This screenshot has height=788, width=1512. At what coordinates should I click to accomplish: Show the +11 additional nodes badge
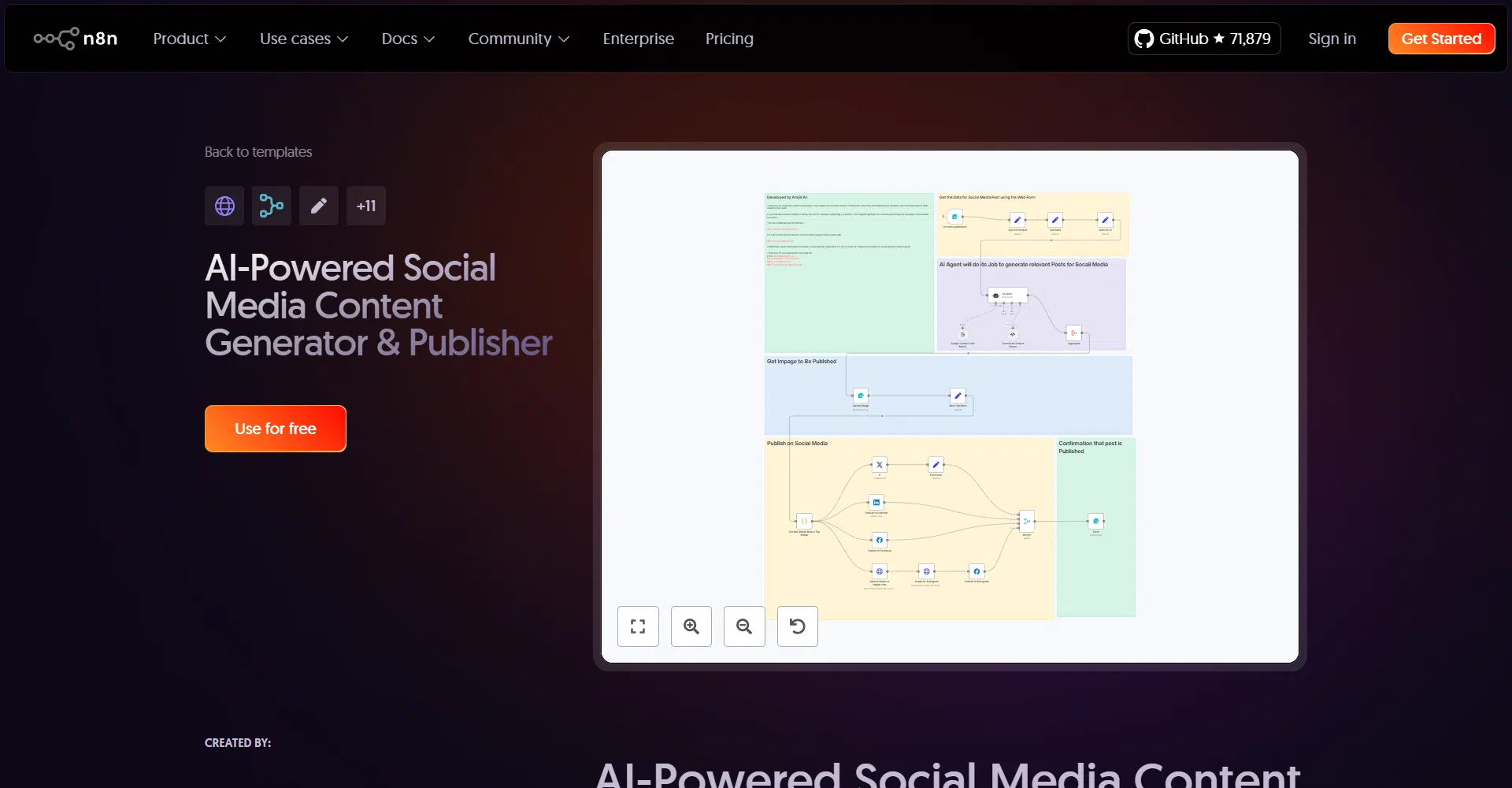pos(366,206)
